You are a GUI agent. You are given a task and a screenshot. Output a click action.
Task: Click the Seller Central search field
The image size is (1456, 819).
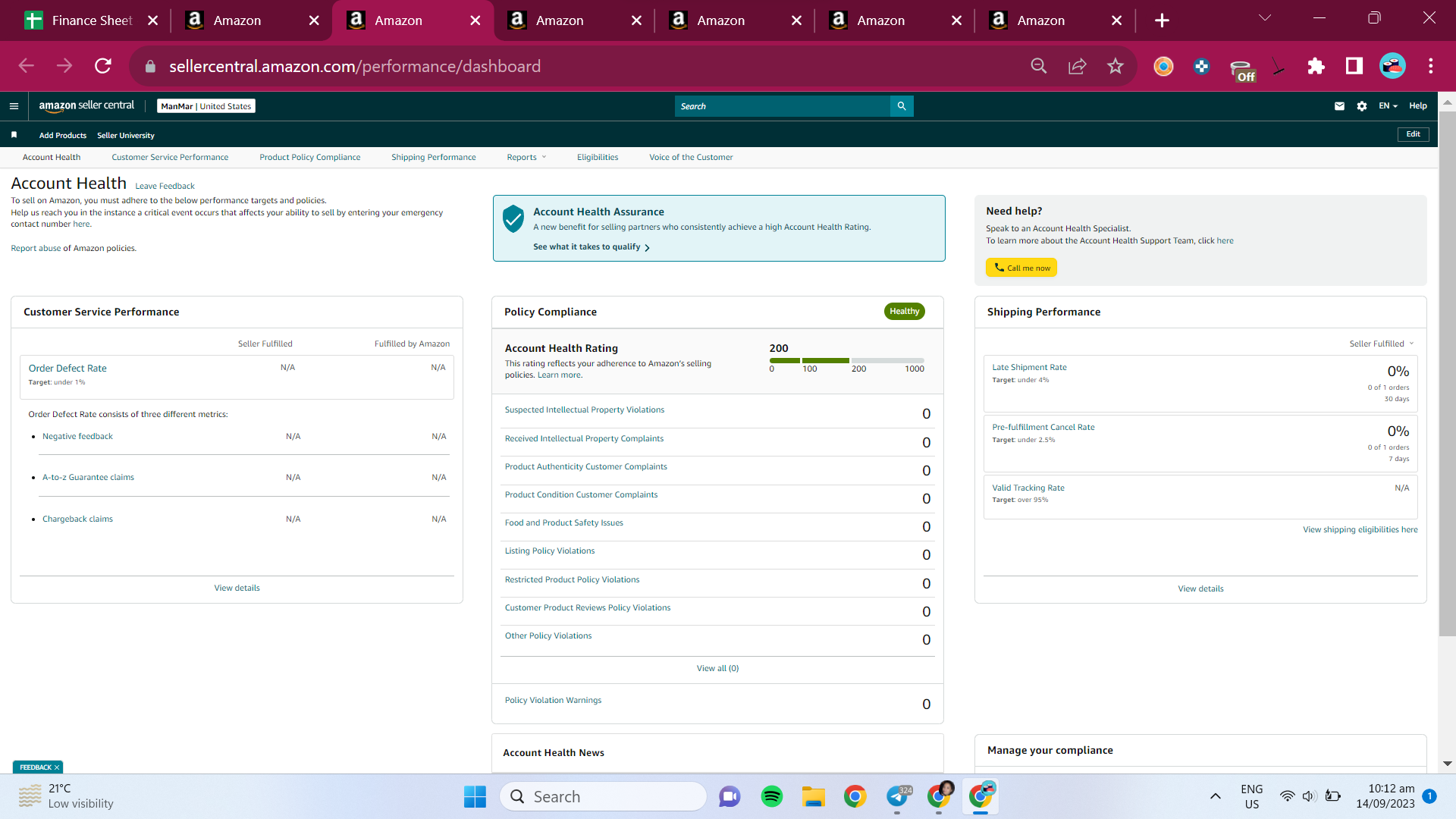point(782,106)
